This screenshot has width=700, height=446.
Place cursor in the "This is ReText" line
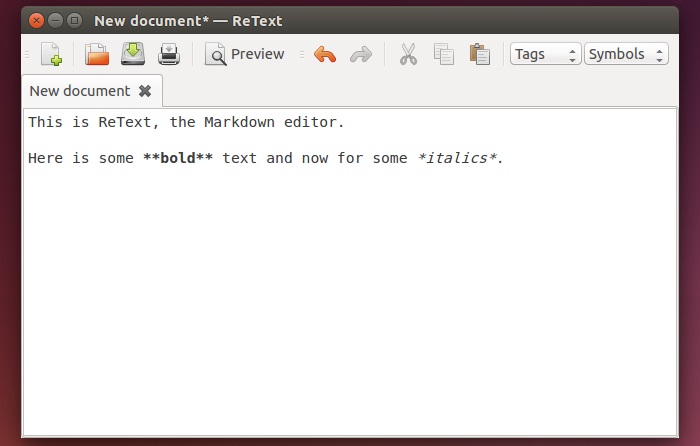click(x=186, y=122)
